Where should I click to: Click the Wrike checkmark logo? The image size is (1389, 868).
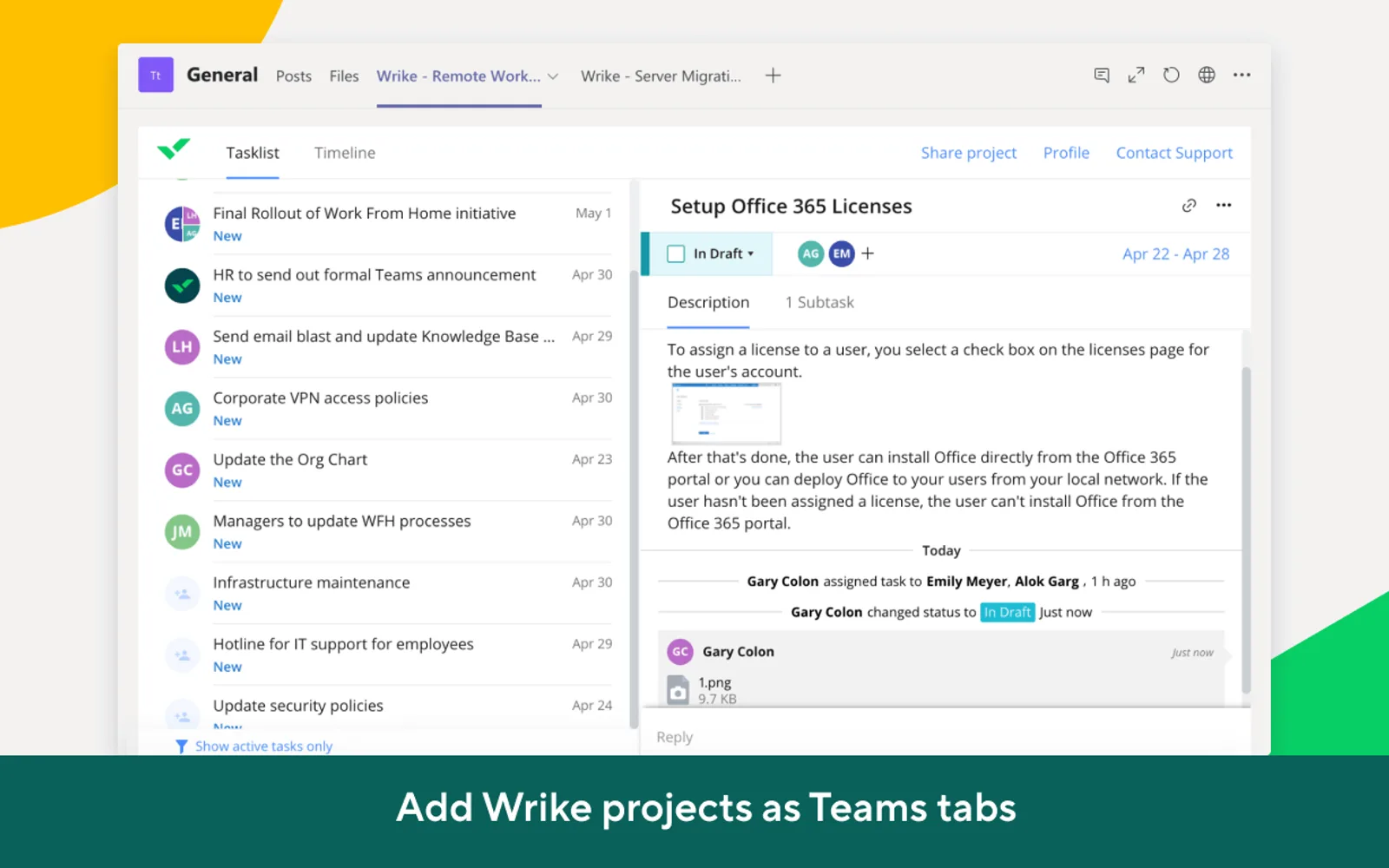pos(174,149)
